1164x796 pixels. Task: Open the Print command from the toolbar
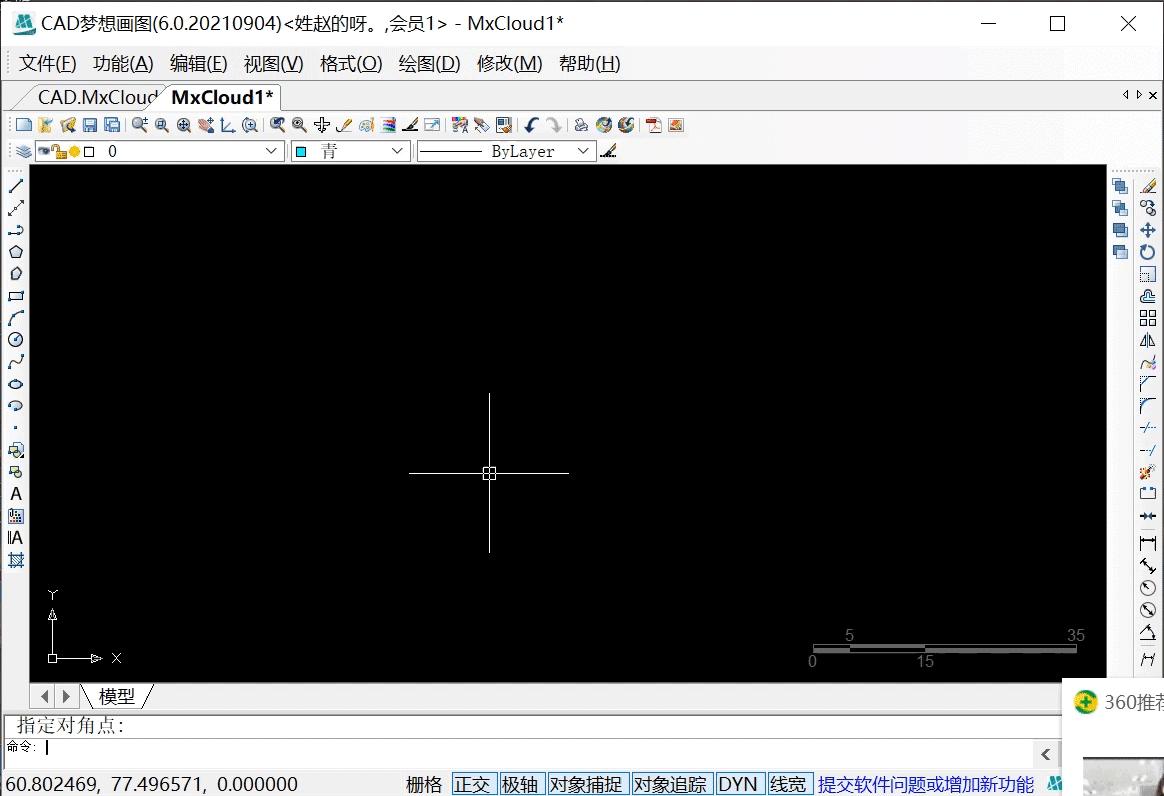click(580, 124)
